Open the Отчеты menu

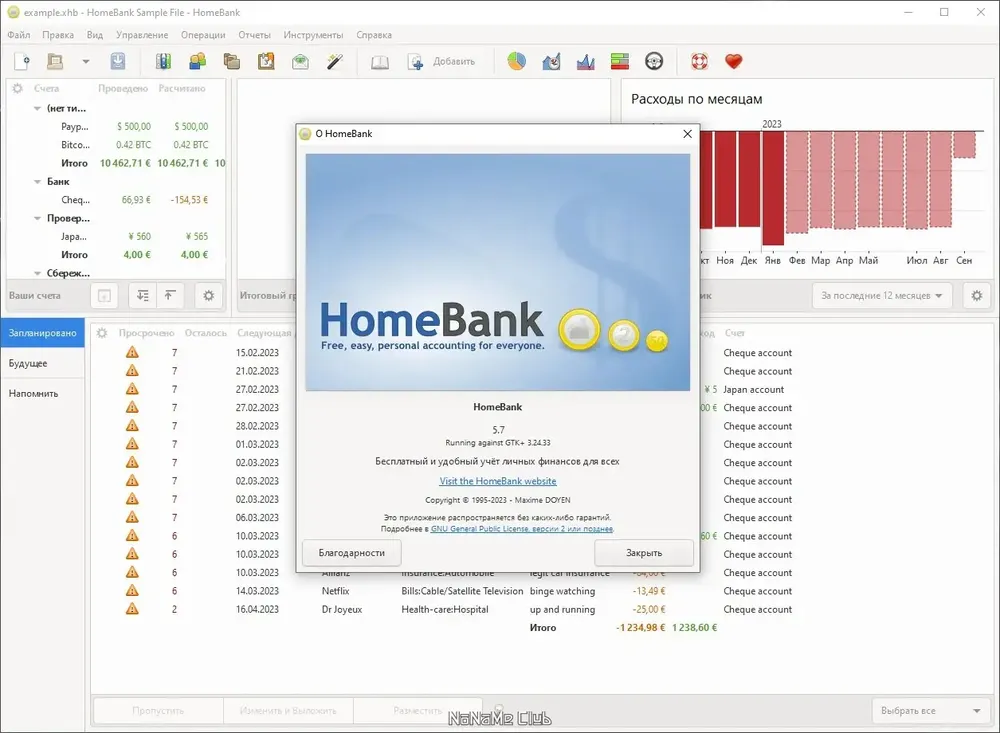(x=254, y=35)
